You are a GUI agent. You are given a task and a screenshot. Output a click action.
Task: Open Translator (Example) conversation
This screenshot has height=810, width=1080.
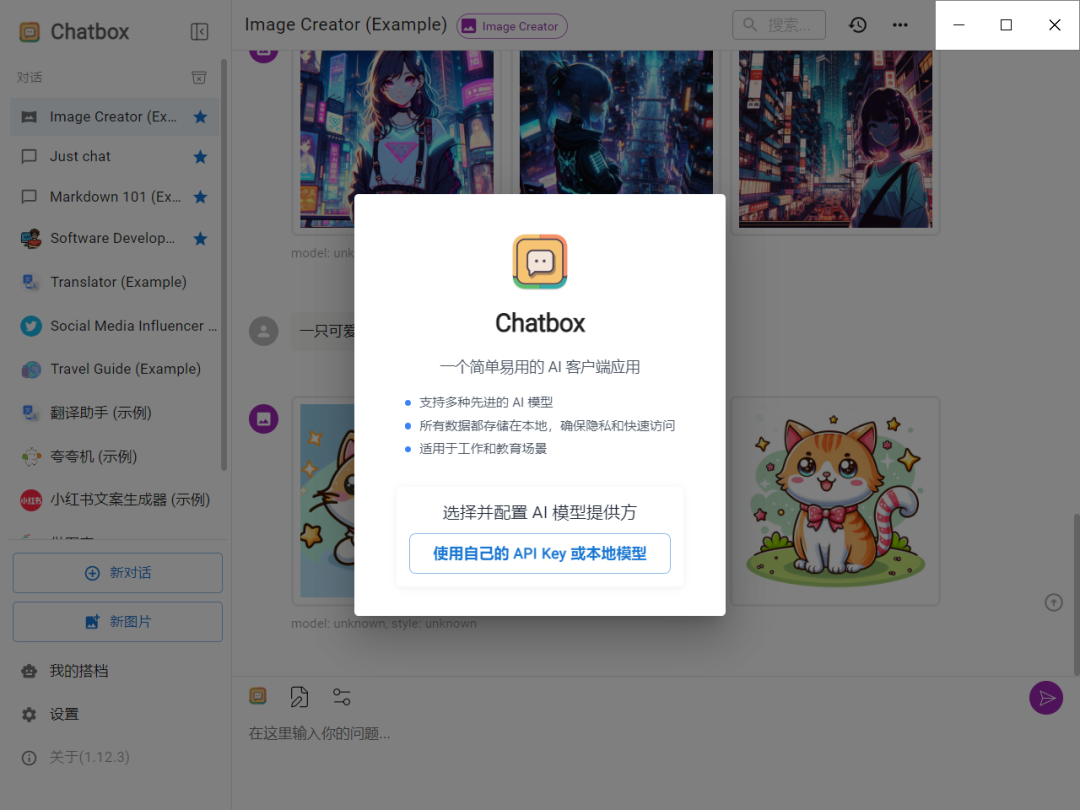click(x=115, y=282)
